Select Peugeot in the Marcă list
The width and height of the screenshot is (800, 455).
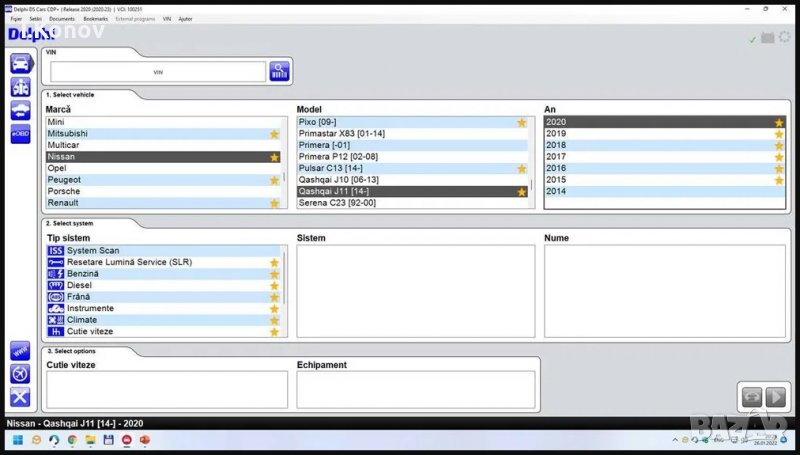[x=64, y=180]
